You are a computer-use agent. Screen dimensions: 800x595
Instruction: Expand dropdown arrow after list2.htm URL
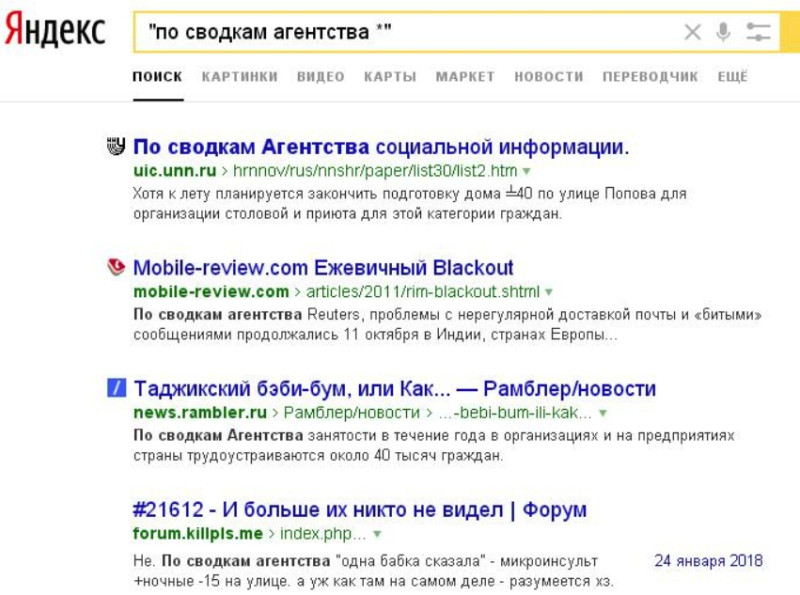tap(527, 171)
